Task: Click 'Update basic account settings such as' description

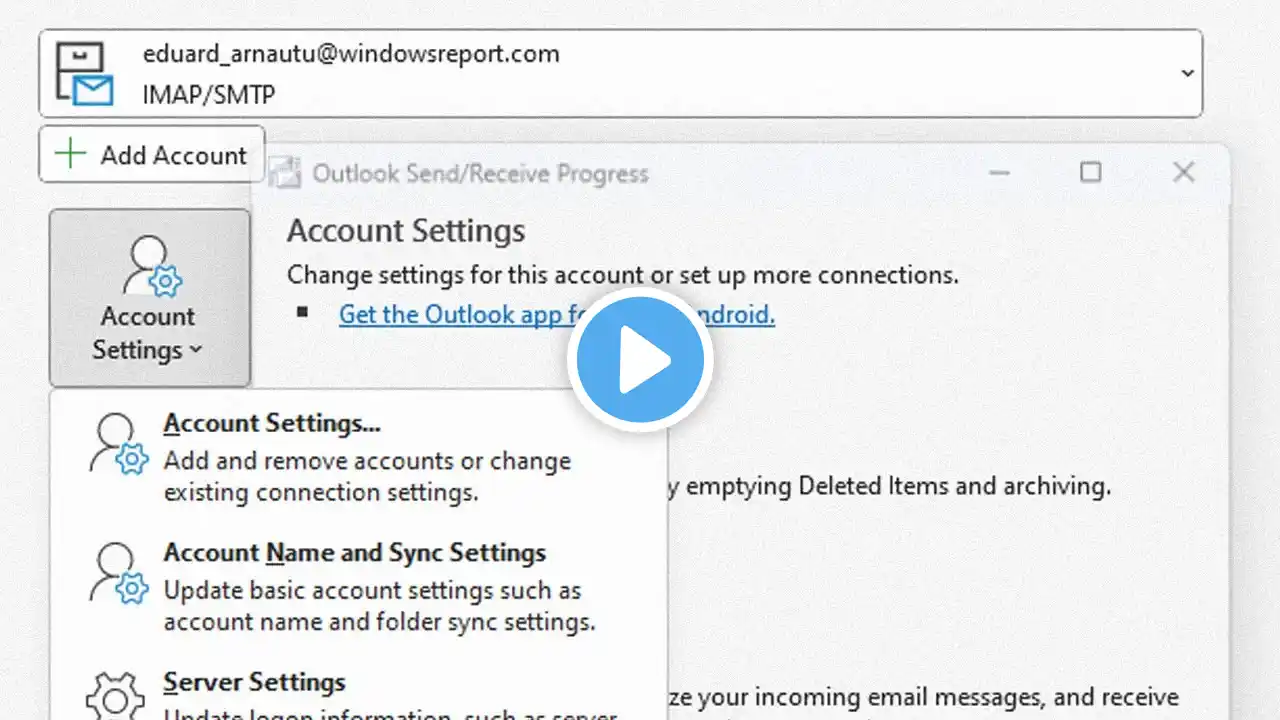Action: (x=372, y=590)
